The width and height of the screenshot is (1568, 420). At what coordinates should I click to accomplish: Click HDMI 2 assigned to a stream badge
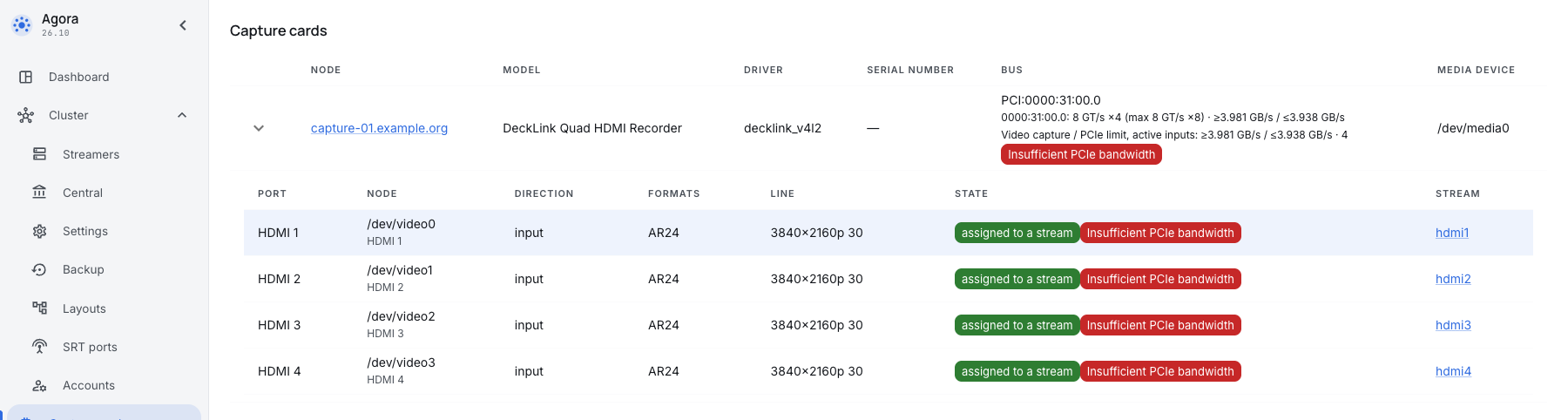pyautogui.click(x=1017, y=279)
